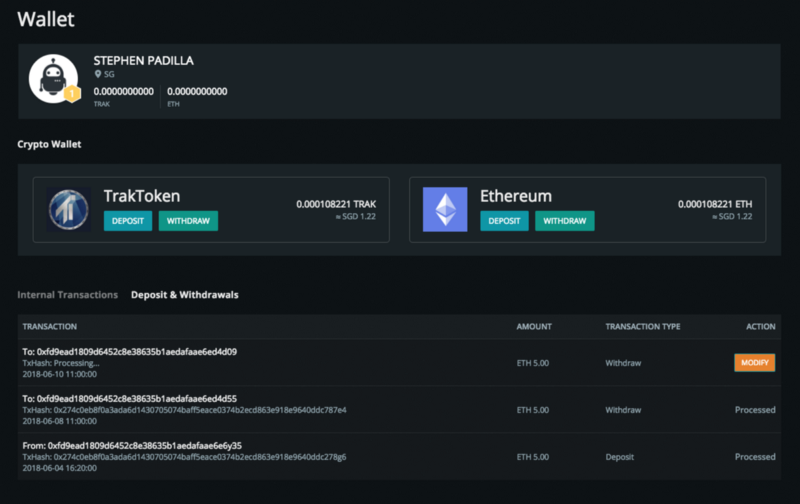The image size is (800, 504).
Task: Click address ending 6ed4d55
Action: [x=130, y=398]
